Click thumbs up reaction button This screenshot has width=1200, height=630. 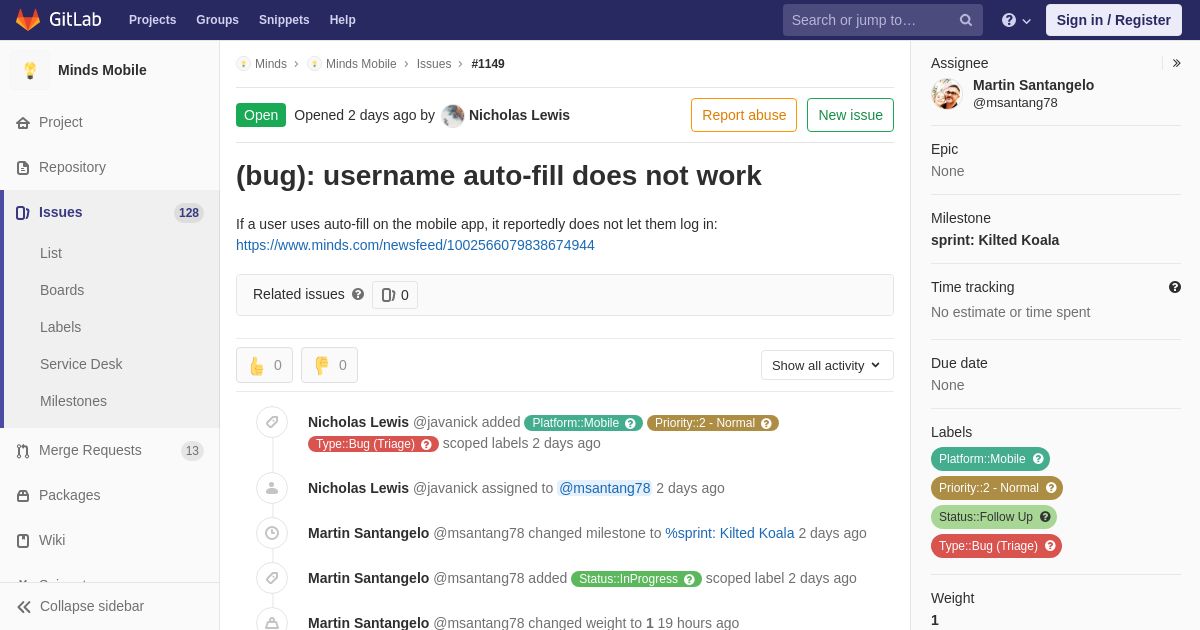(264, 365)
